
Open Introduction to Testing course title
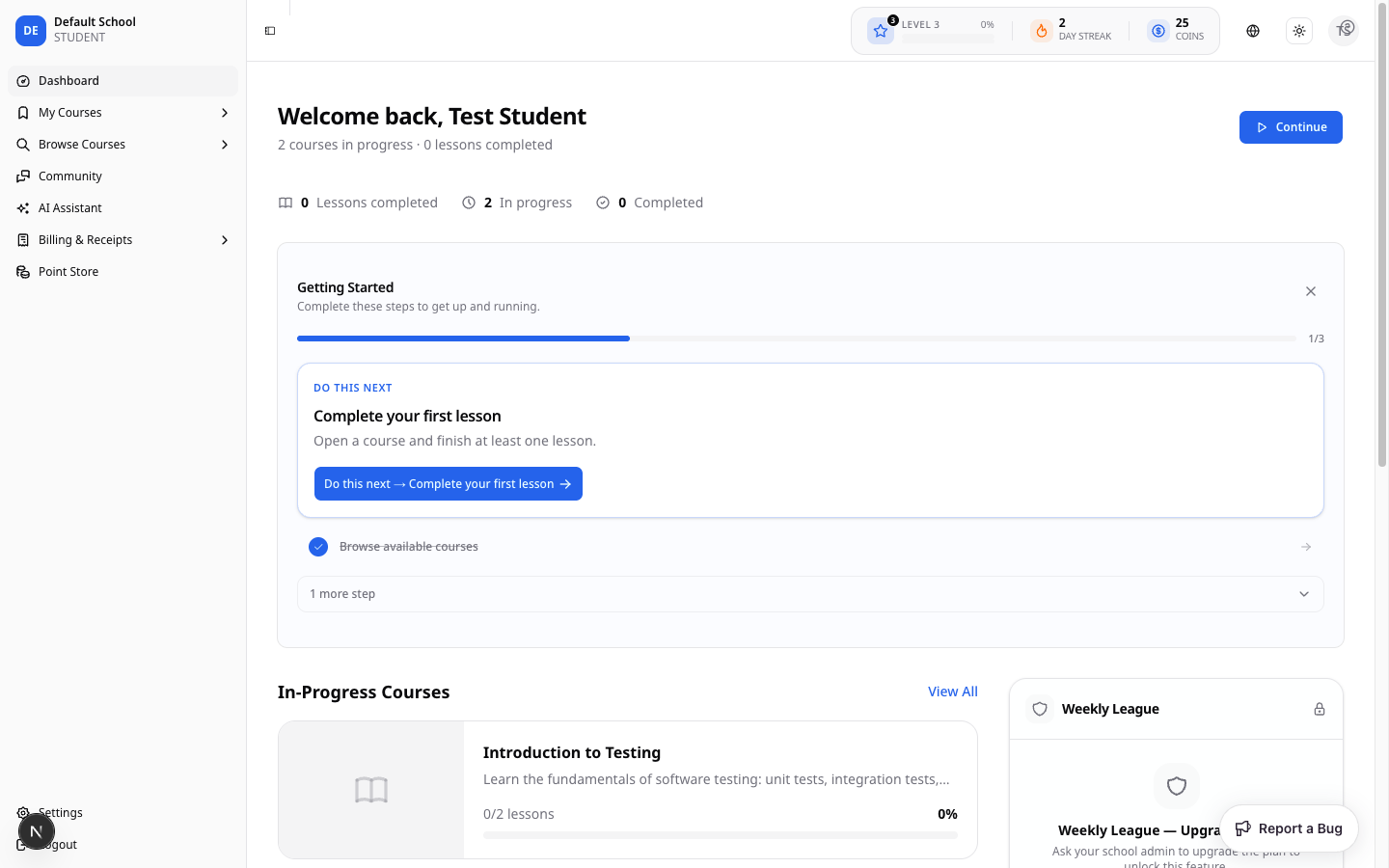tap(572, 752)
